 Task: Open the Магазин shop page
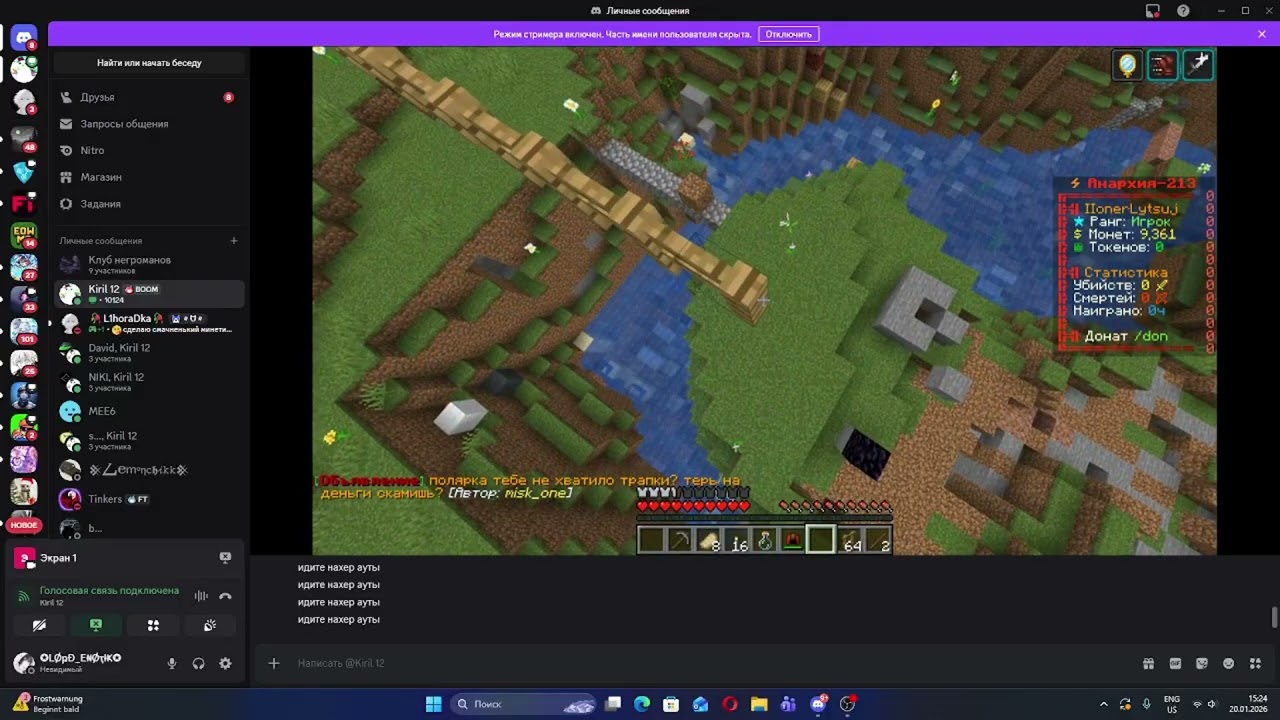(149, 177)
